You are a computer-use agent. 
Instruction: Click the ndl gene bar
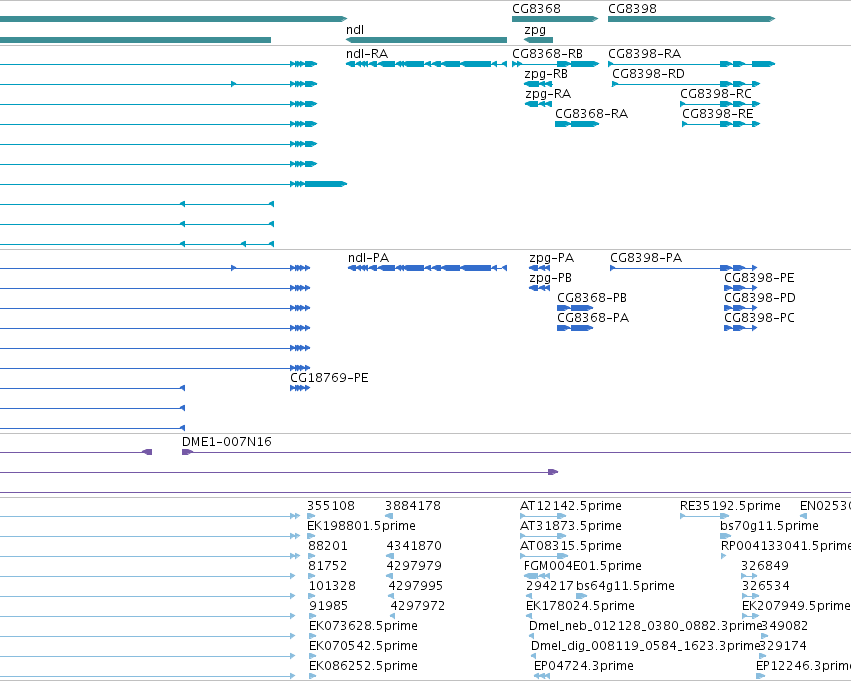click(x=427, y=40)
